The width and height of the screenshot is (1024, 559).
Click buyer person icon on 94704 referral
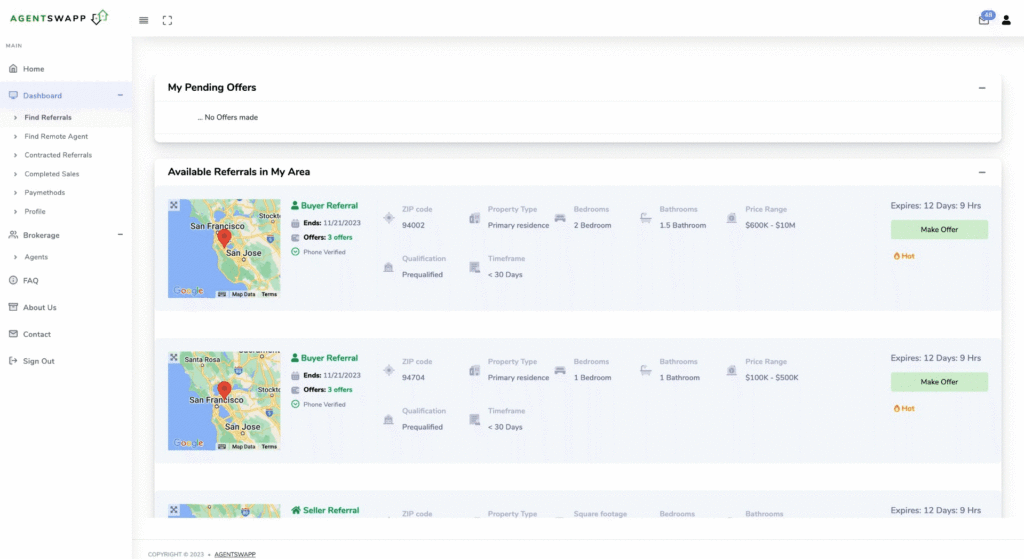(295, 357)
